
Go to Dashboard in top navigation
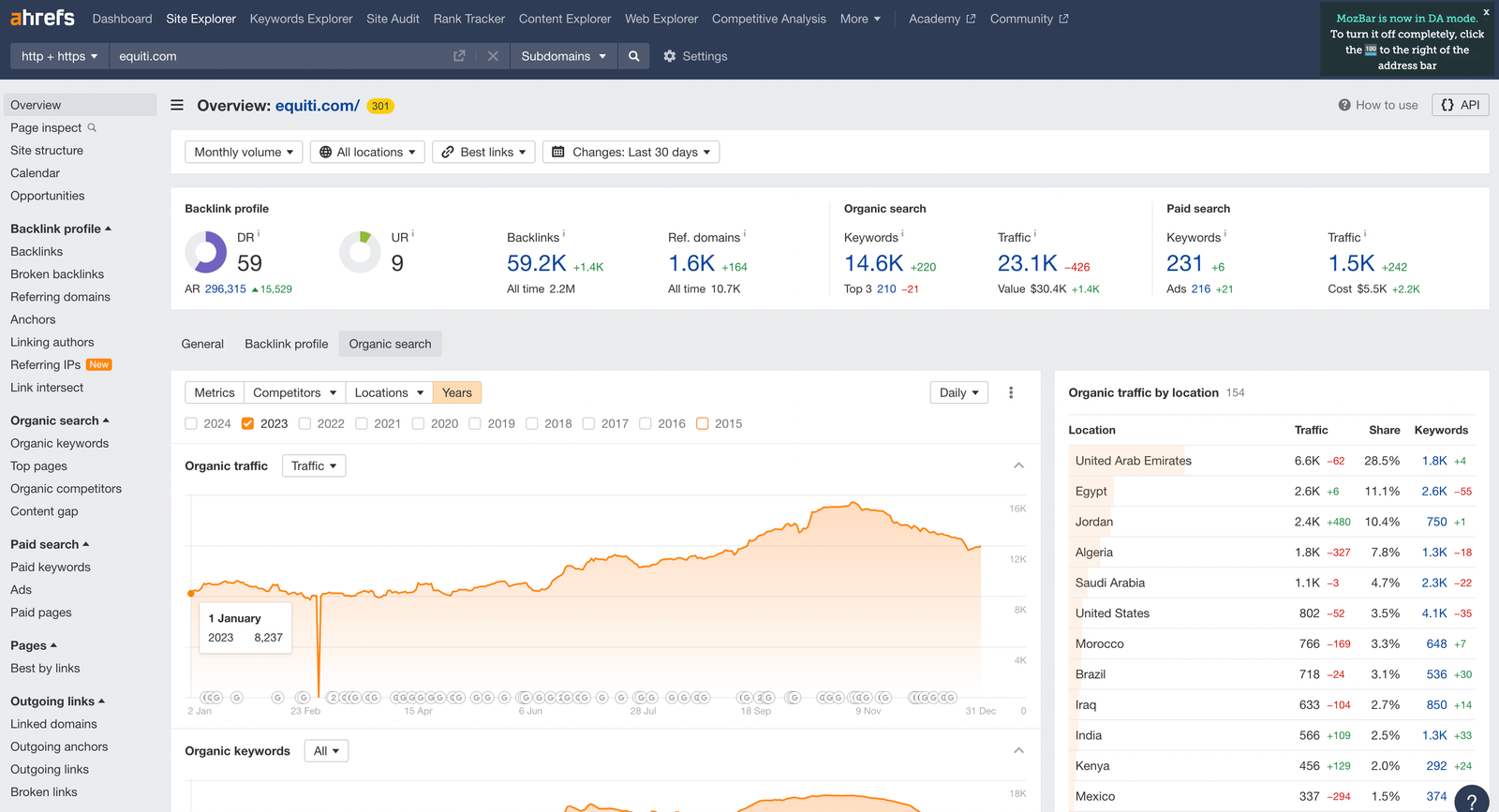point(122,19)
